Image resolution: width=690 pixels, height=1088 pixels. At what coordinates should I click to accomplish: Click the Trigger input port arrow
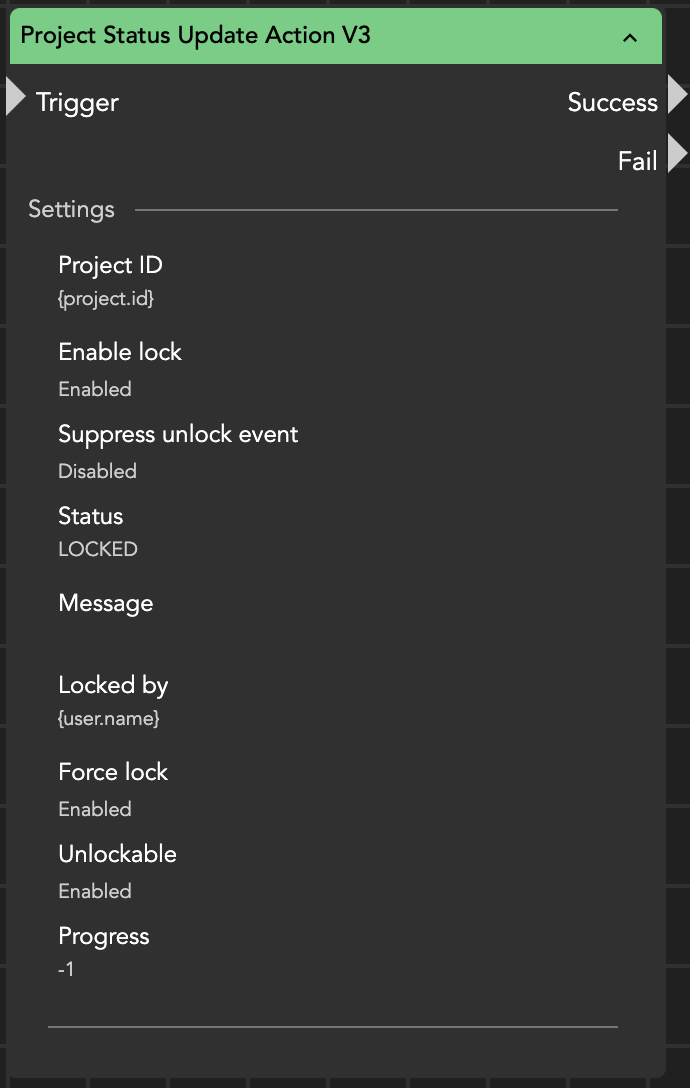pyautogui.click(x=15, y=97)
